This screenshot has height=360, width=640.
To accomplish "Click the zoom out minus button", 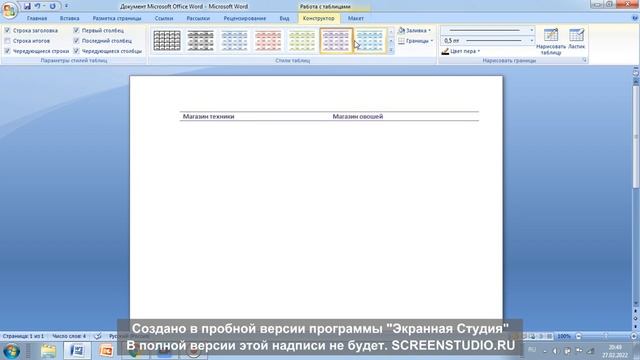I will point(578,336).
